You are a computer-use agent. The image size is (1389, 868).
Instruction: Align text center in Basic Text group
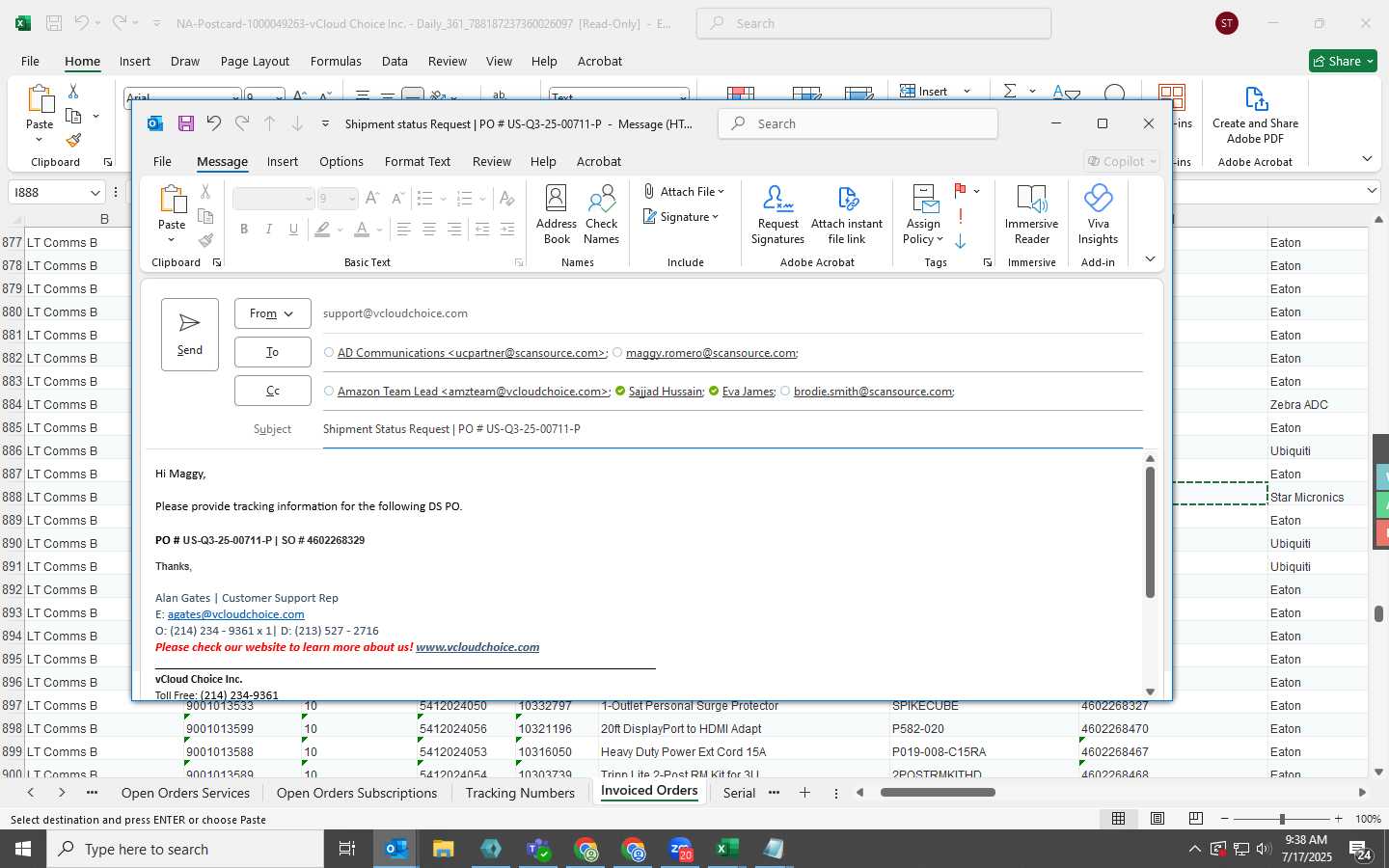pos(429,229)
